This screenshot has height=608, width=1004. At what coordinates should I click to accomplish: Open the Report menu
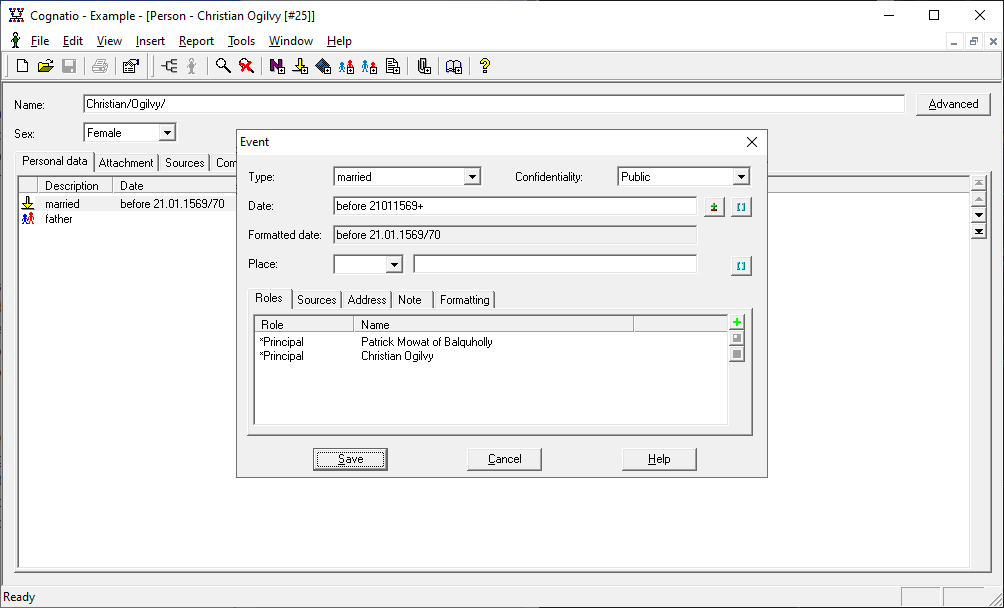pos(196,41)
